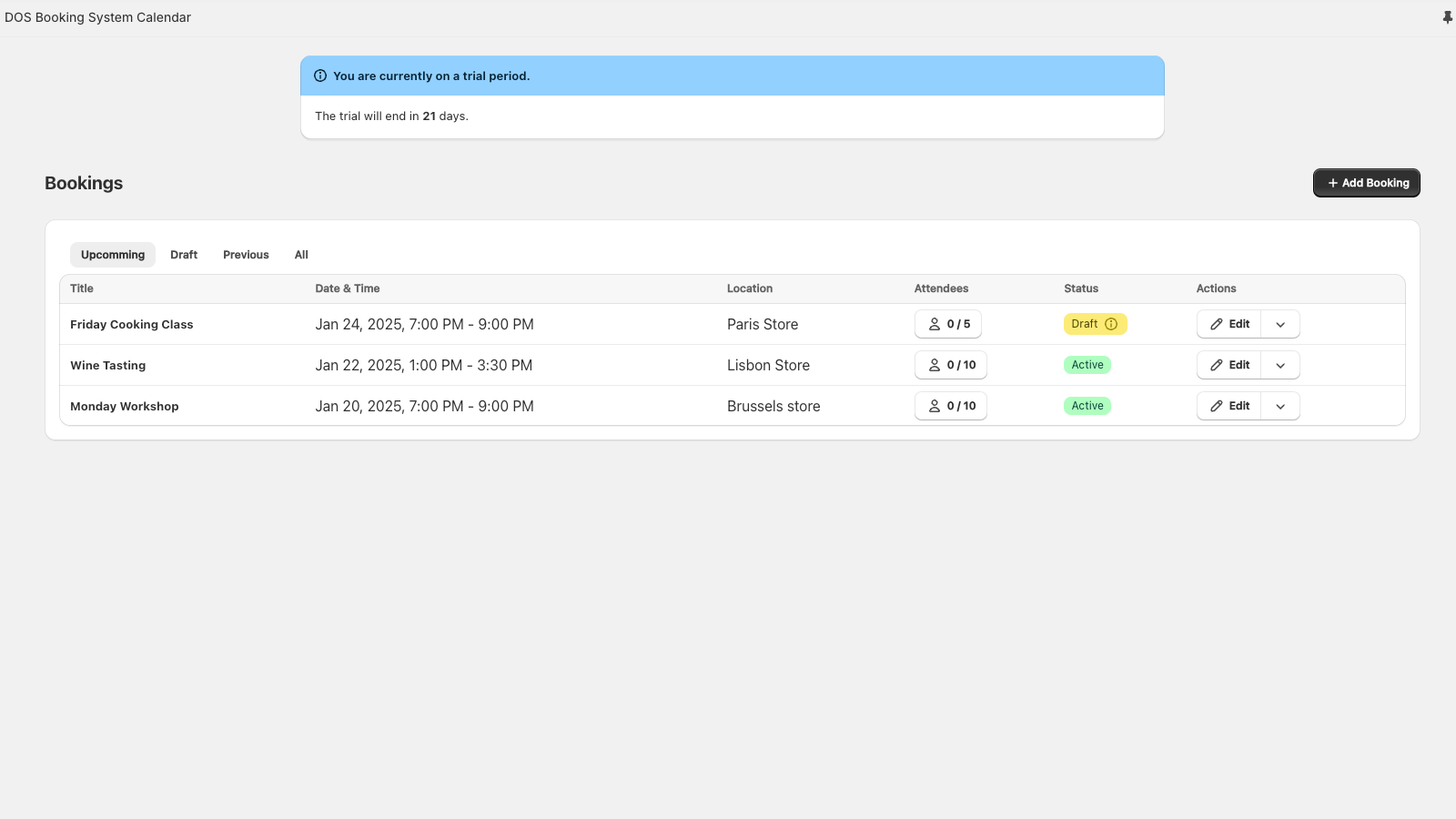Click the pencil icon for Wine Tasting row
This screenshot has height=819, width=1456.
[1217, 365]
